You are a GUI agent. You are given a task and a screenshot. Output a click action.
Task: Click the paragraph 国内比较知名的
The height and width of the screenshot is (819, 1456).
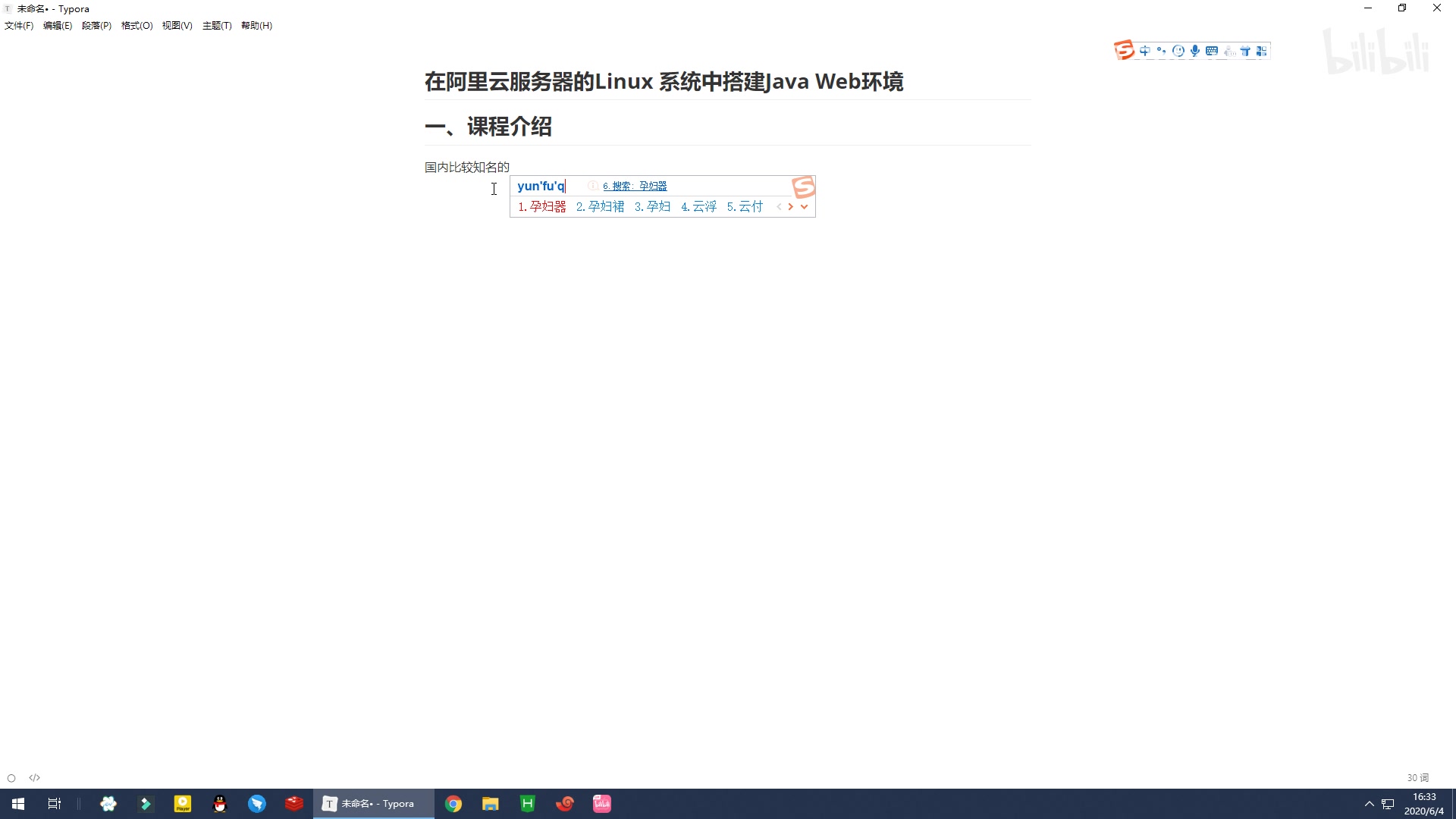pos(466,167)
